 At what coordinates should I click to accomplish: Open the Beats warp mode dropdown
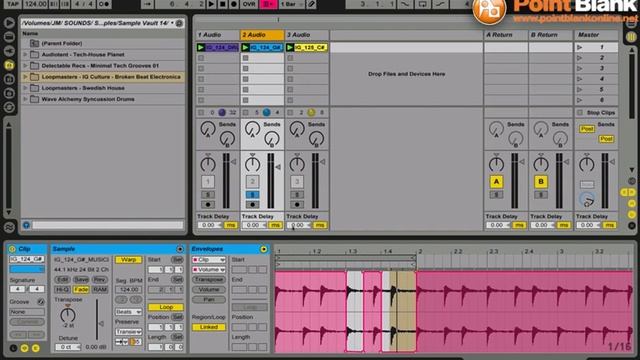tap(129, 311)
